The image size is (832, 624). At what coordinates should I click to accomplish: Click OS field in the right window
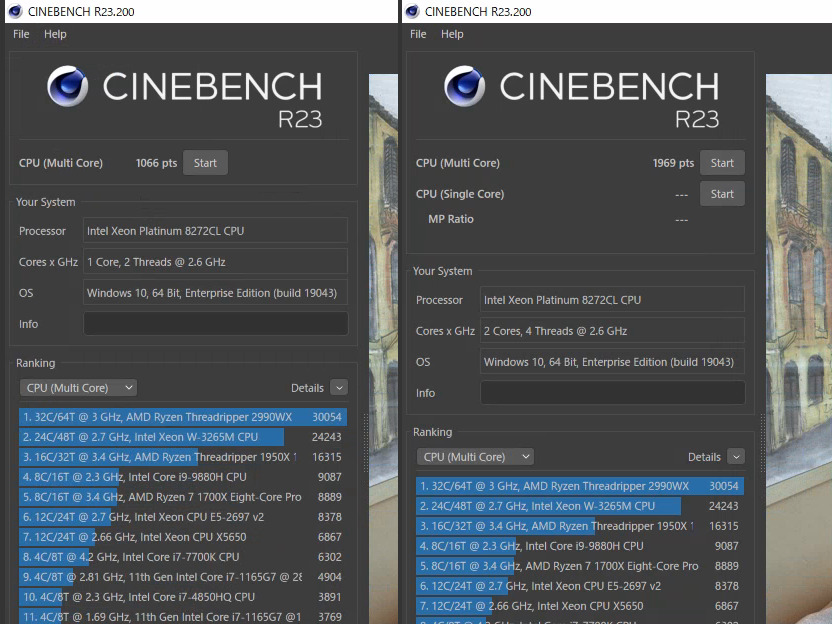click(x=612, y=362)
